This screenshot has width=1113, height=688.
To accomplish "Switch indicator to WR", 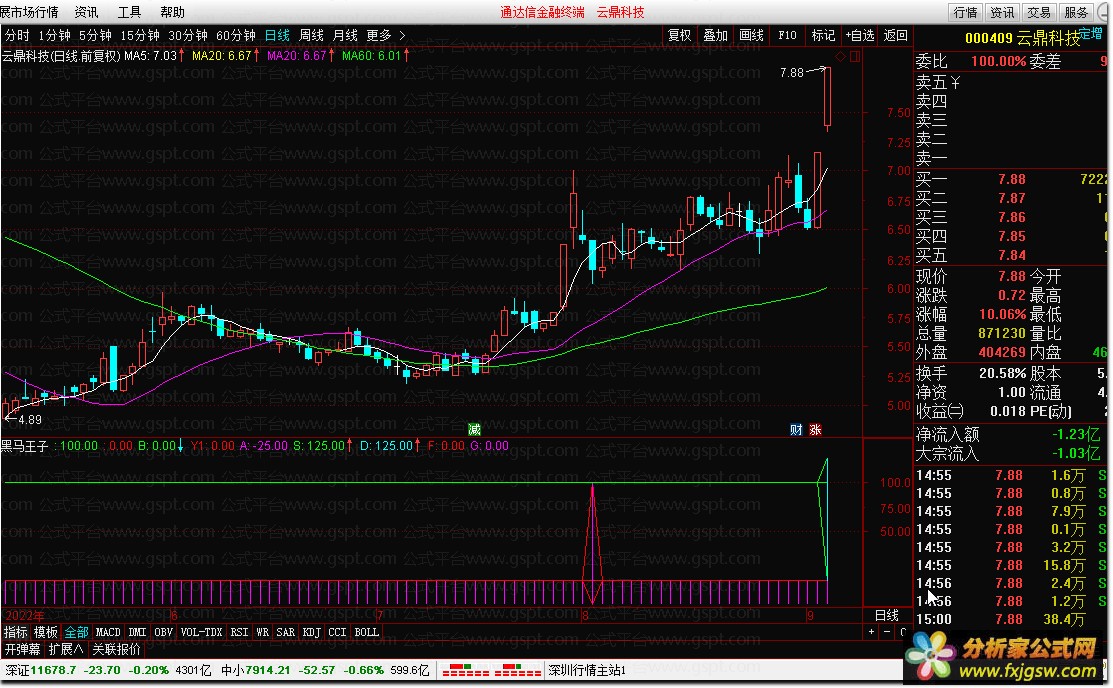I will click(x=263, y=632).
